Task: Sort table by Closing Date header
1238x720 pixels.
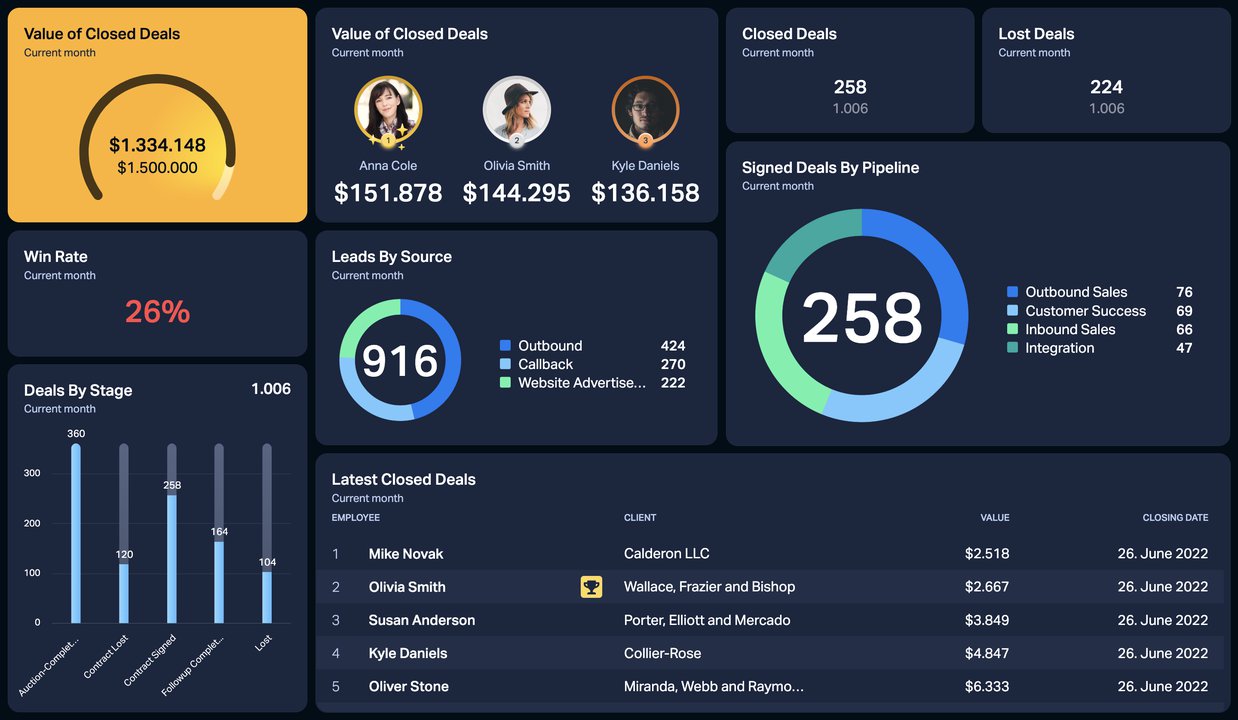Action: coord(1175,518)
